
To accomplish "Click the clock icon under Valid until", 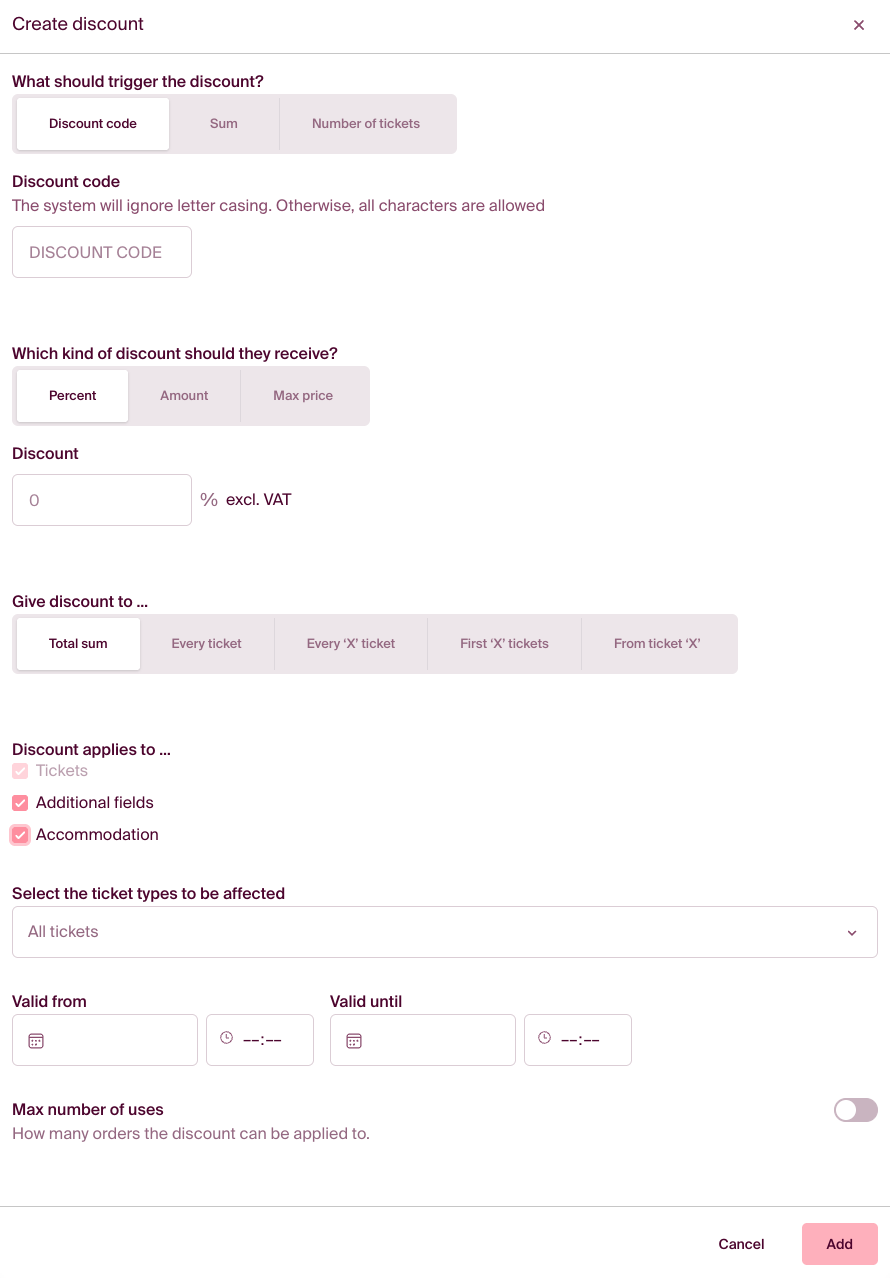I will tap(545, 1039).
